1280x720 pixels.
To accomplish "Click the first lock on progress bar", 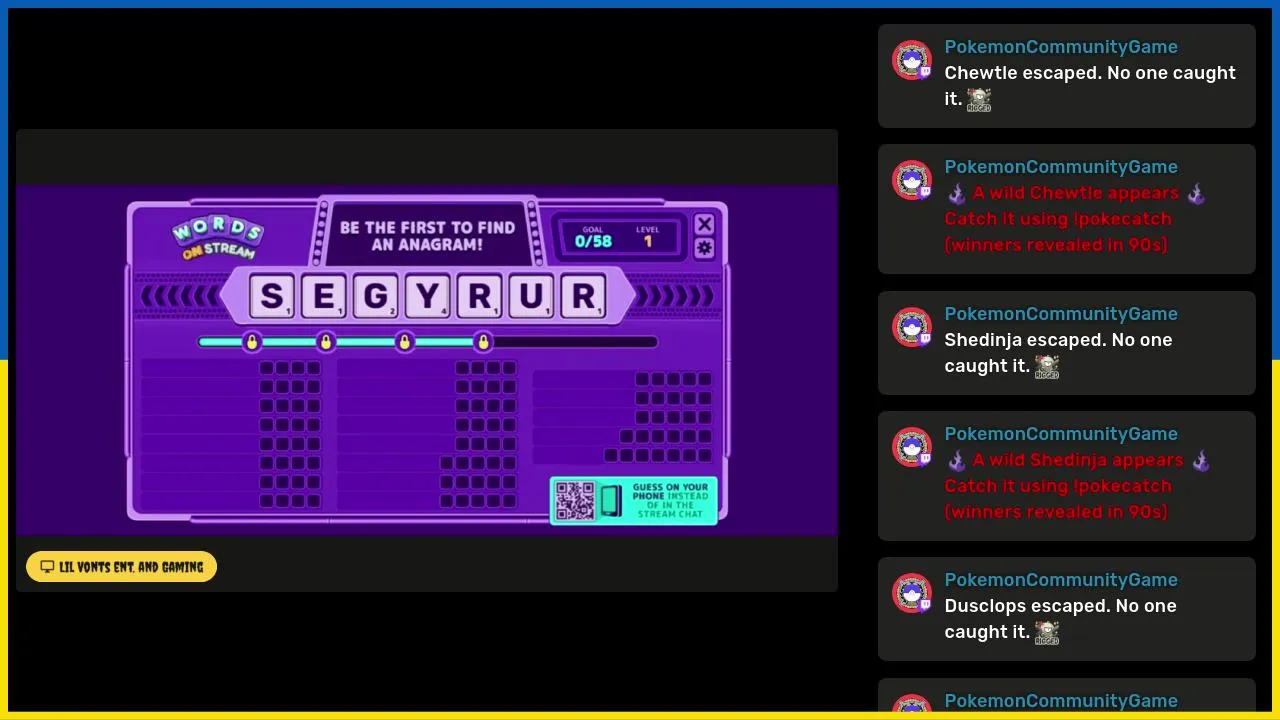I will [251, 342].
